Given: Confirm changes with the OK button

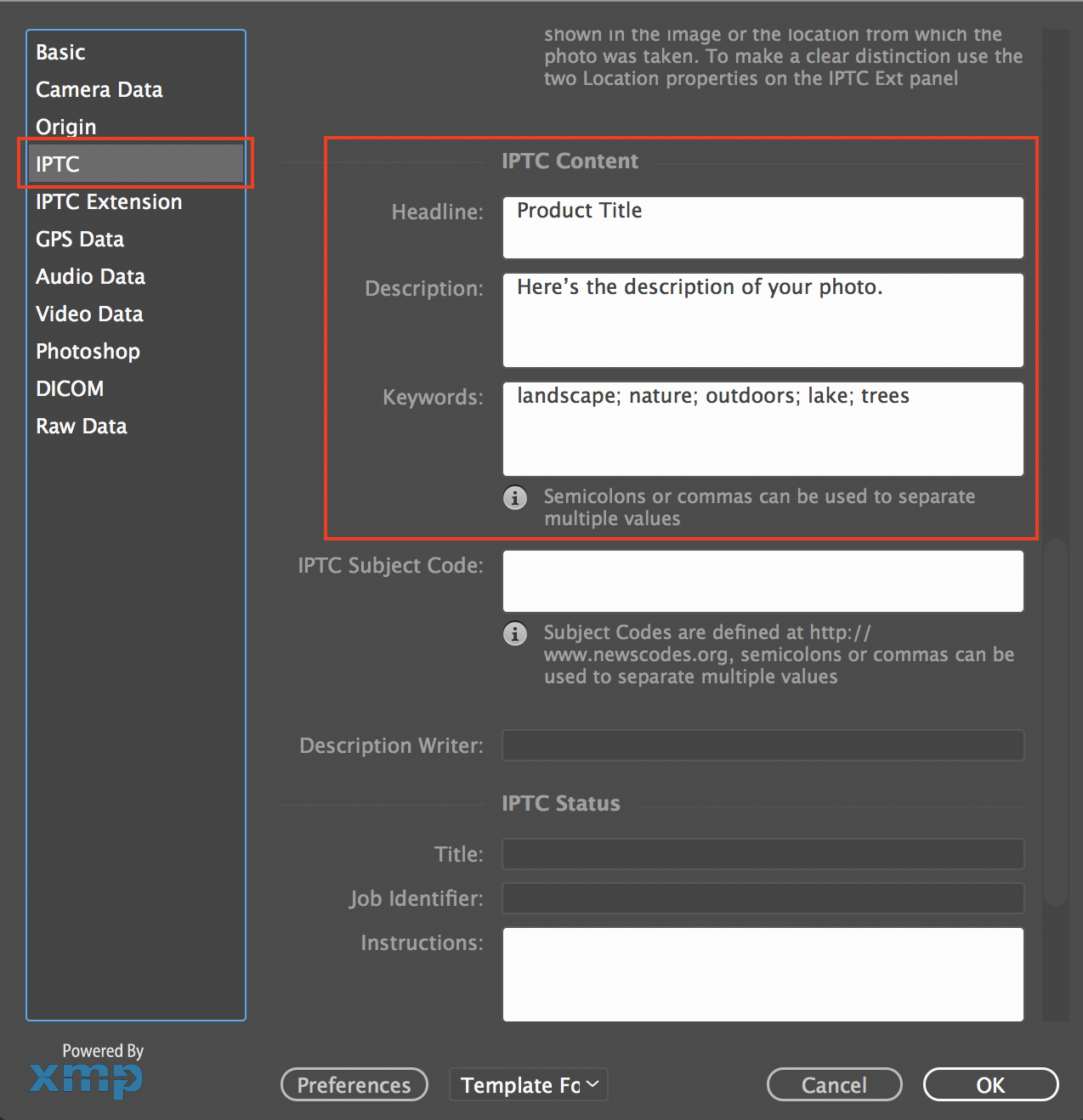Looking at the screenshot, I should (989, 1084).
